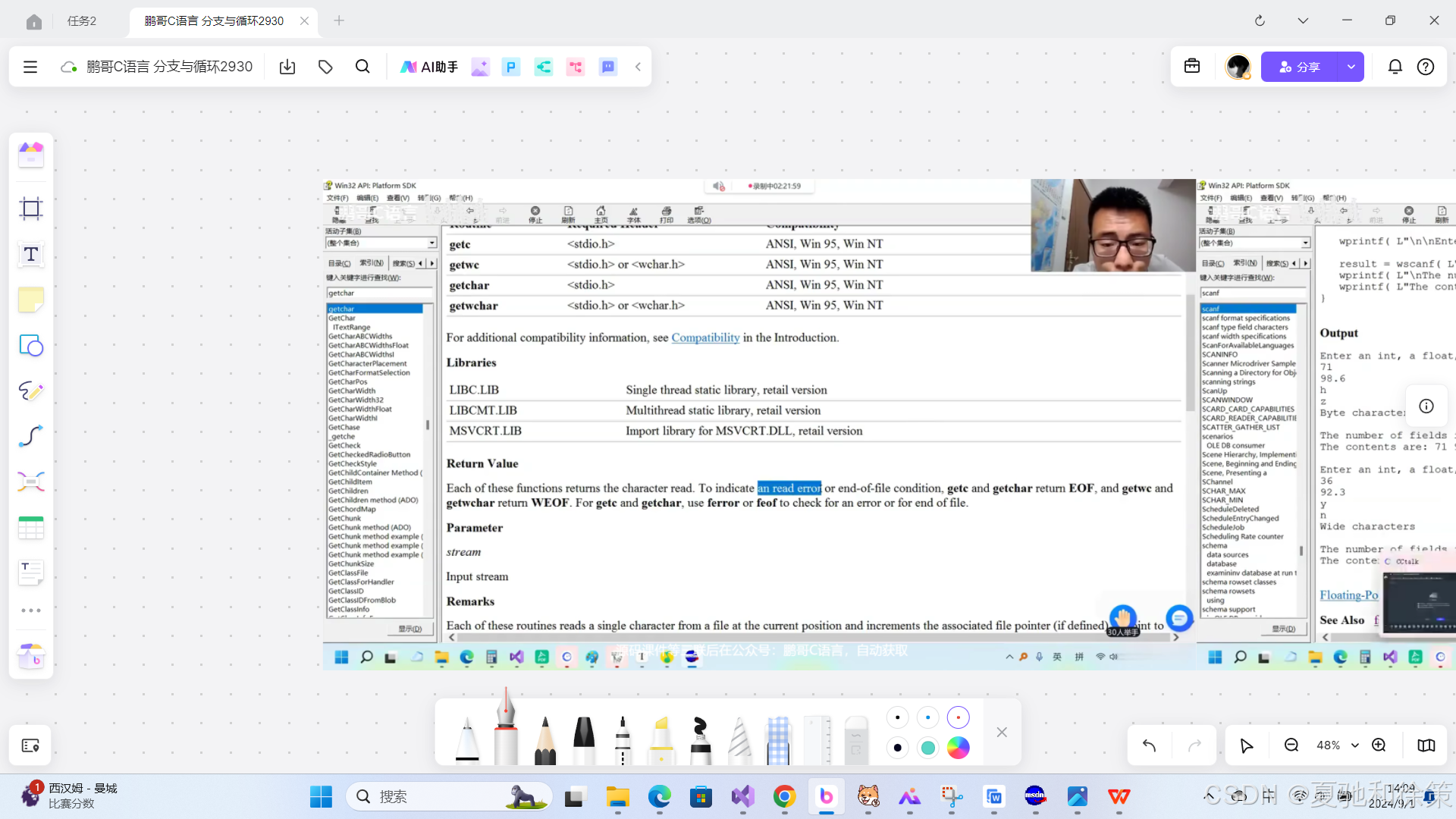Collapse the AI toolbar with chevron
The height and width of the screenshot is (819, 1456).
tap(638, 67)
